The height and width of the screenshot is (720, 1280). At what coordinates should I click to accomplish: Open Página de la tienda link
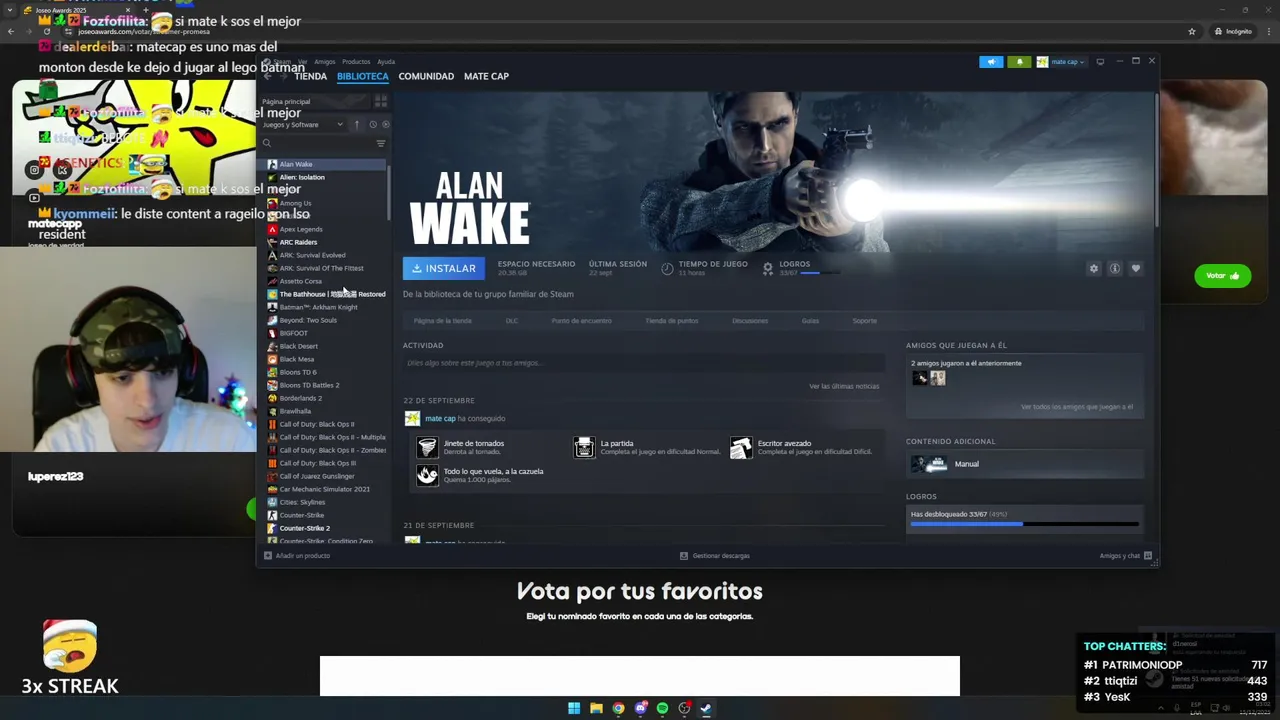coord(442,321)
